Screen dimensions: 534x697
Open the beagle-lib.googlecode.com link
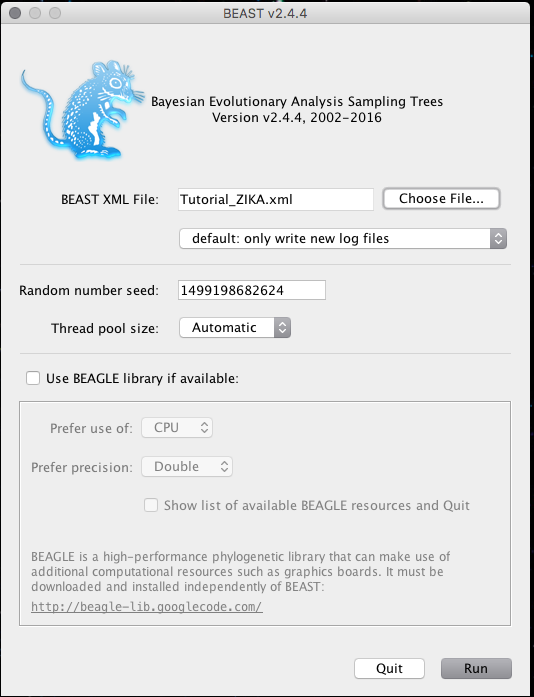(147, 607)
